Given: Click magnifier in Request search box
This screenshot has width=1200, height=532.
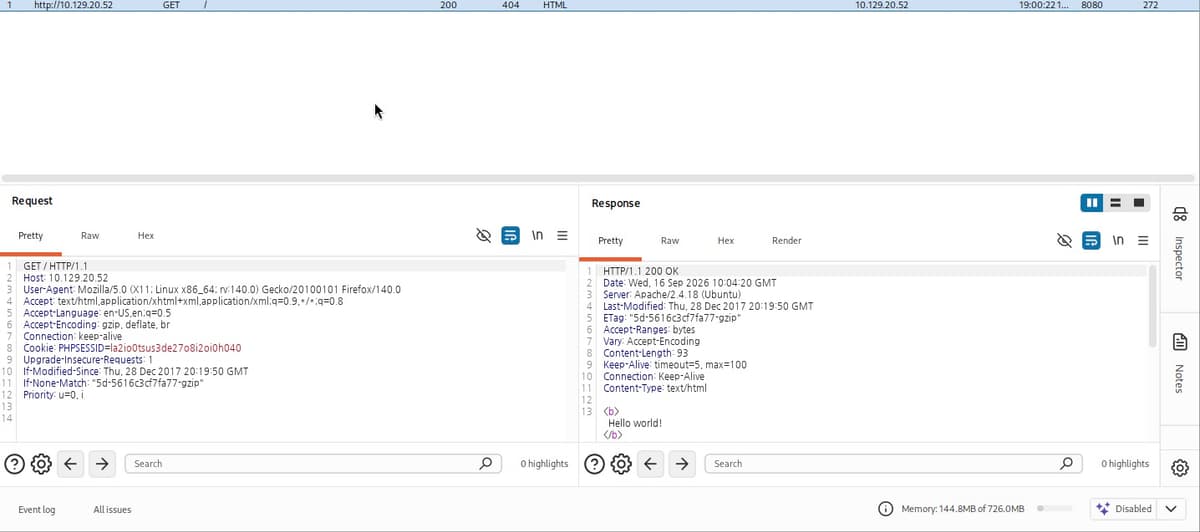Looking at the screenshot, I should coord(485,463).
